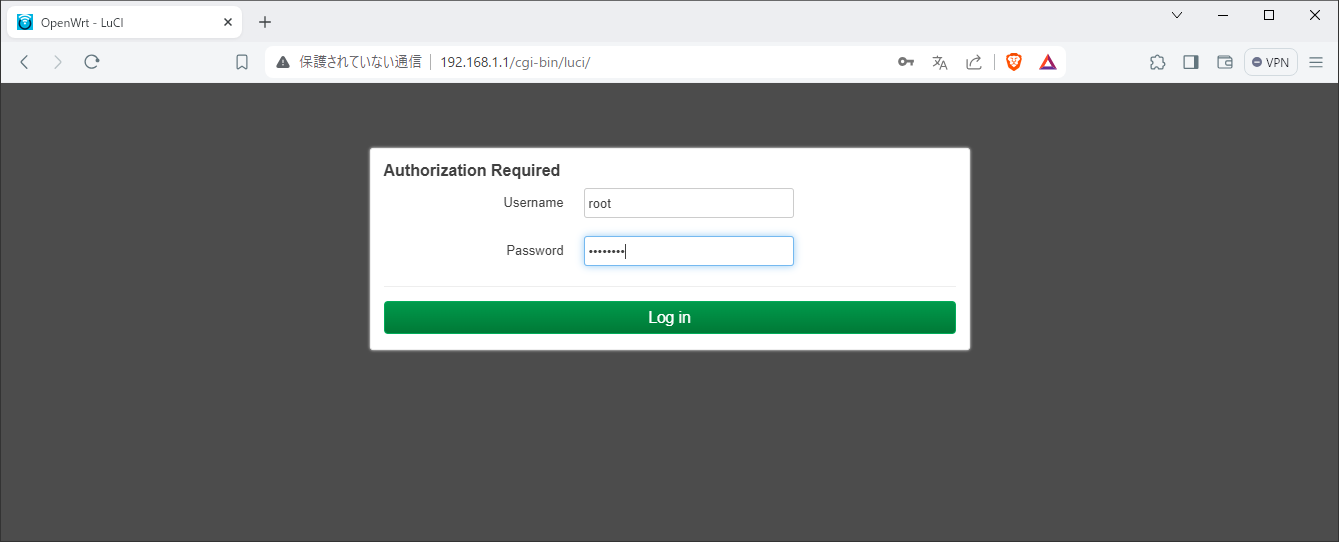Toggle the sidebar panel icon
The width and height of the screenshot is (1339, 542).
click(1191, 62)
